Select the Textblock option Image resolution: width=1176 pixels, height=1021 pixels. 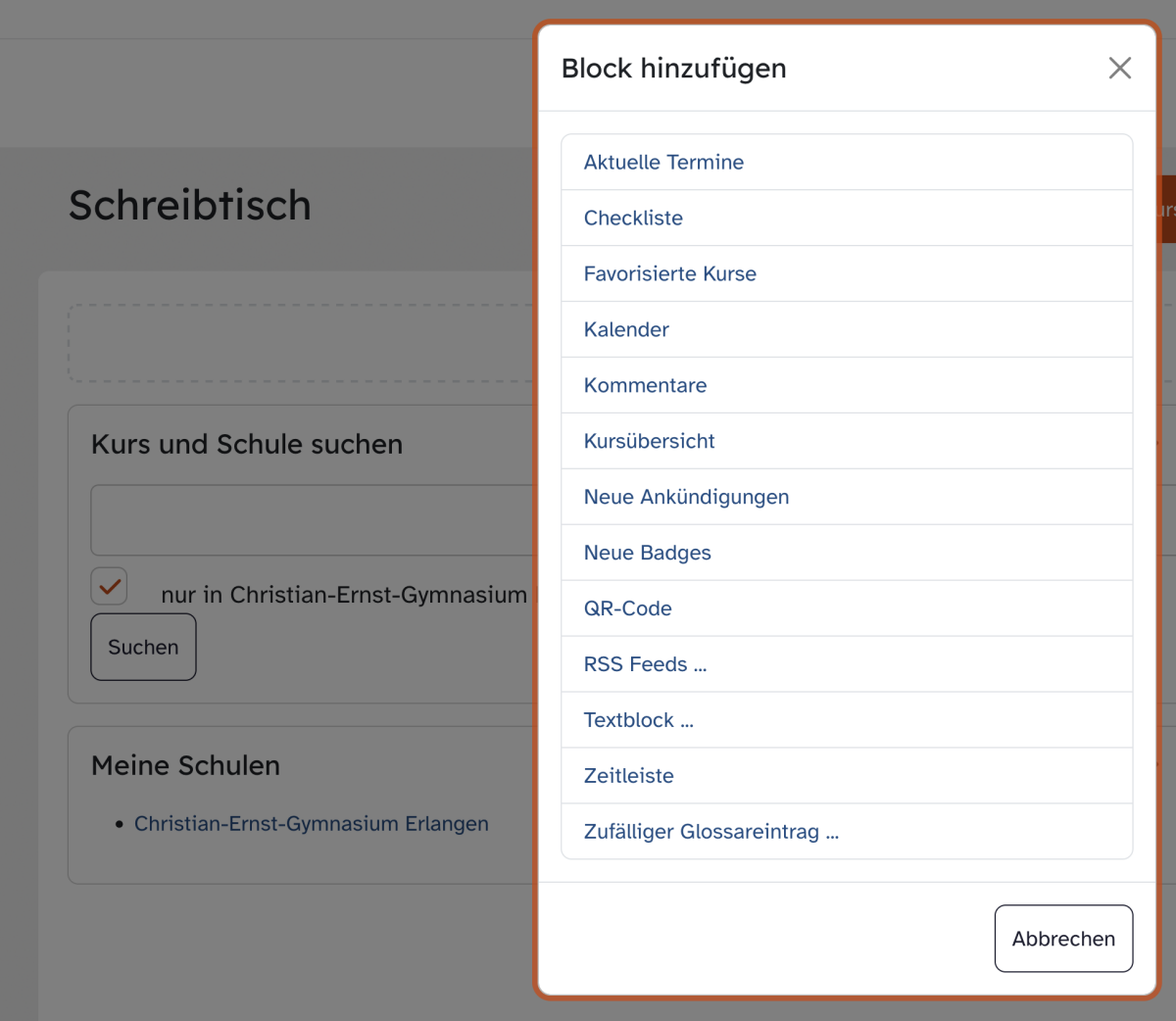tap(638, 721)
